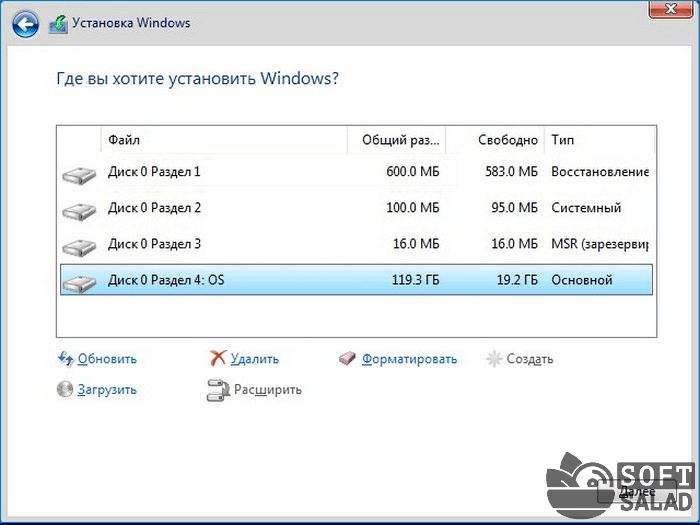Click drive icon for Диск 0 Раздел 4: OS
This screenshot has height=525, width=700.
tap(79, 283)
